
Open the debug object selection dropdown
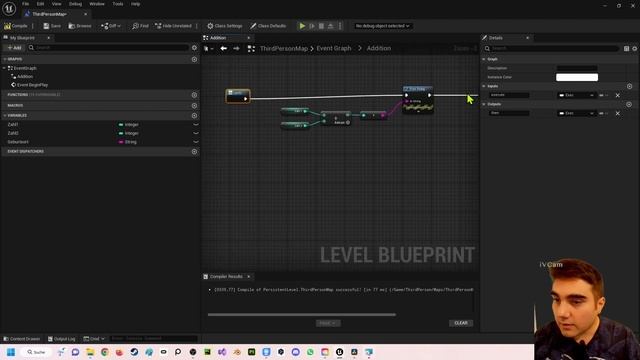pyautogui.click(x=382, y=26)
